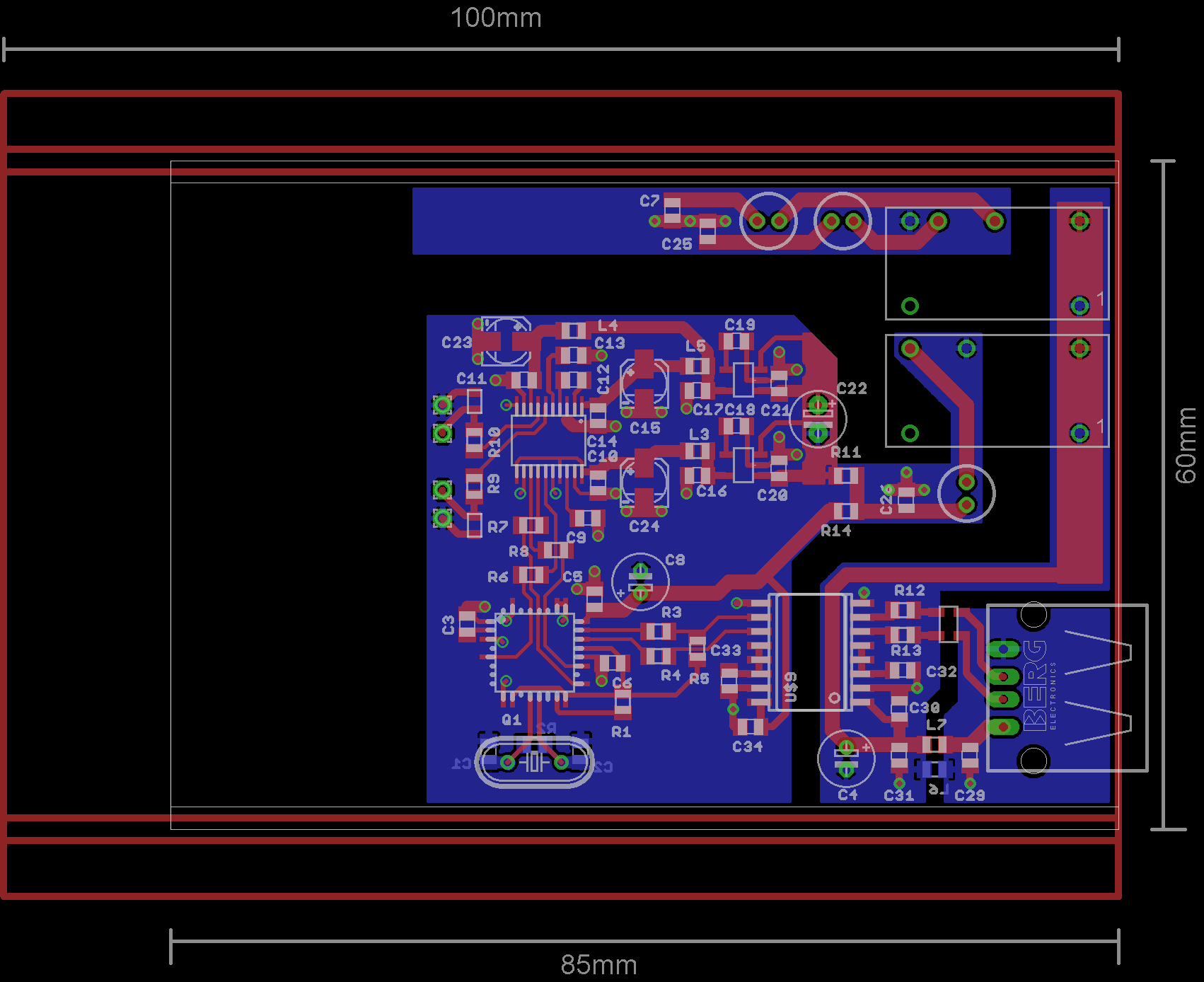The height and width of the screenshot is (982, 1204).
Task: Select the C8 label
Action: pyautogui.click(x=676, y=560)
